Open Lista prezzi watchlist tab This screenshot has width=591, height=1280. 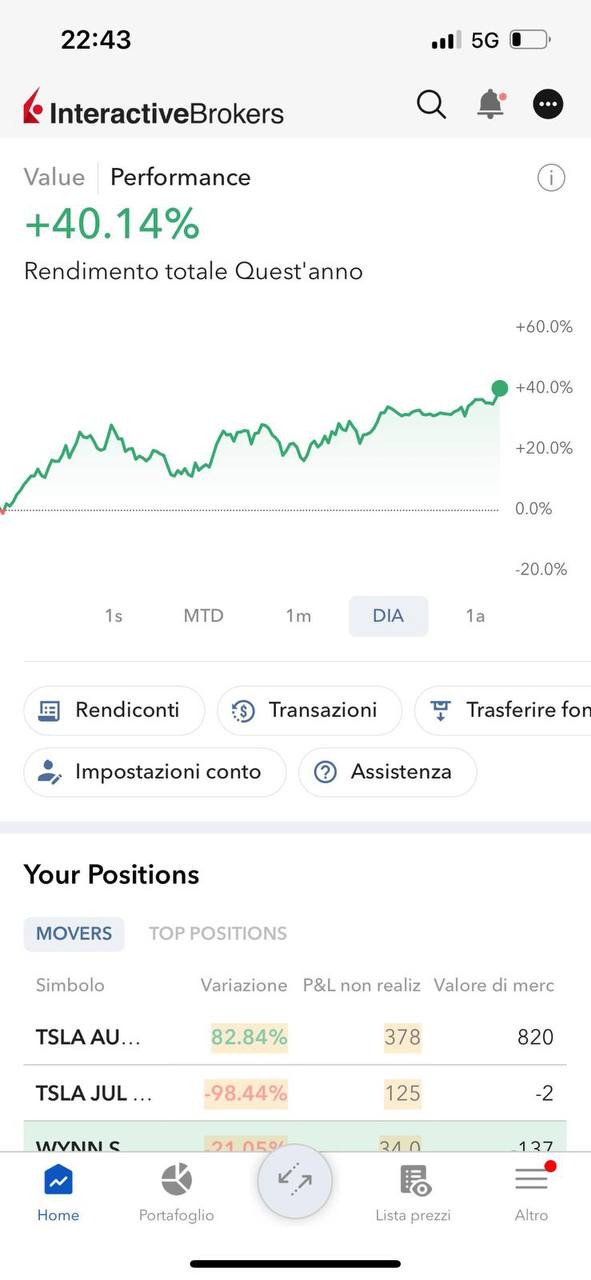coord(413,1193)
